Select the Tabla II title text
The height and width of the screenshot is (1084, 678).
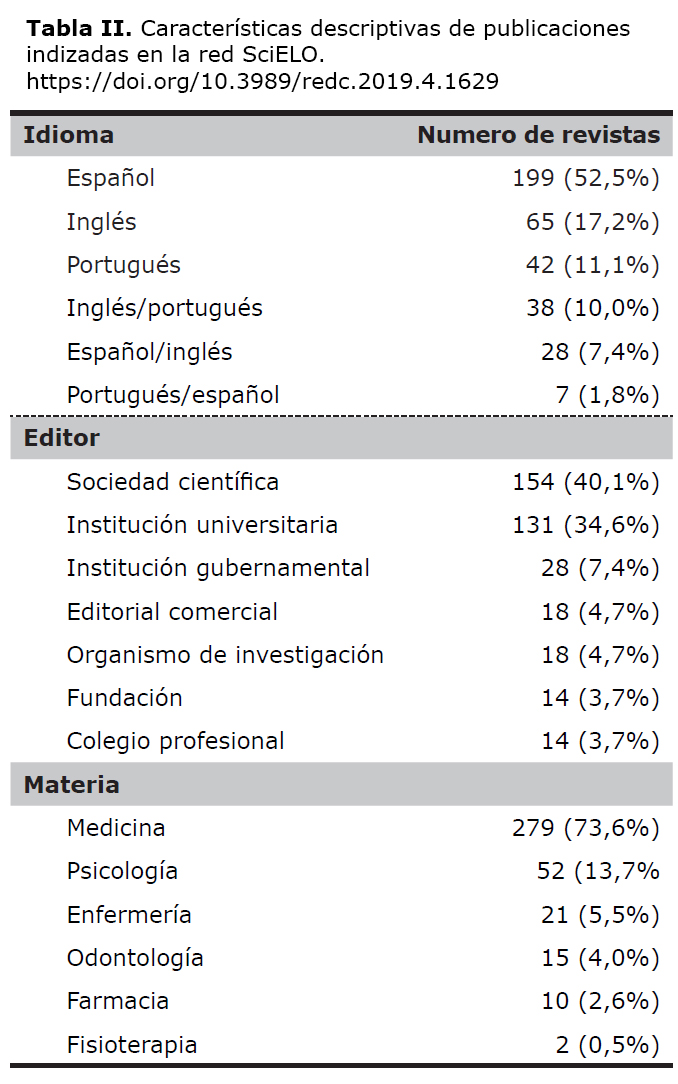79,28
